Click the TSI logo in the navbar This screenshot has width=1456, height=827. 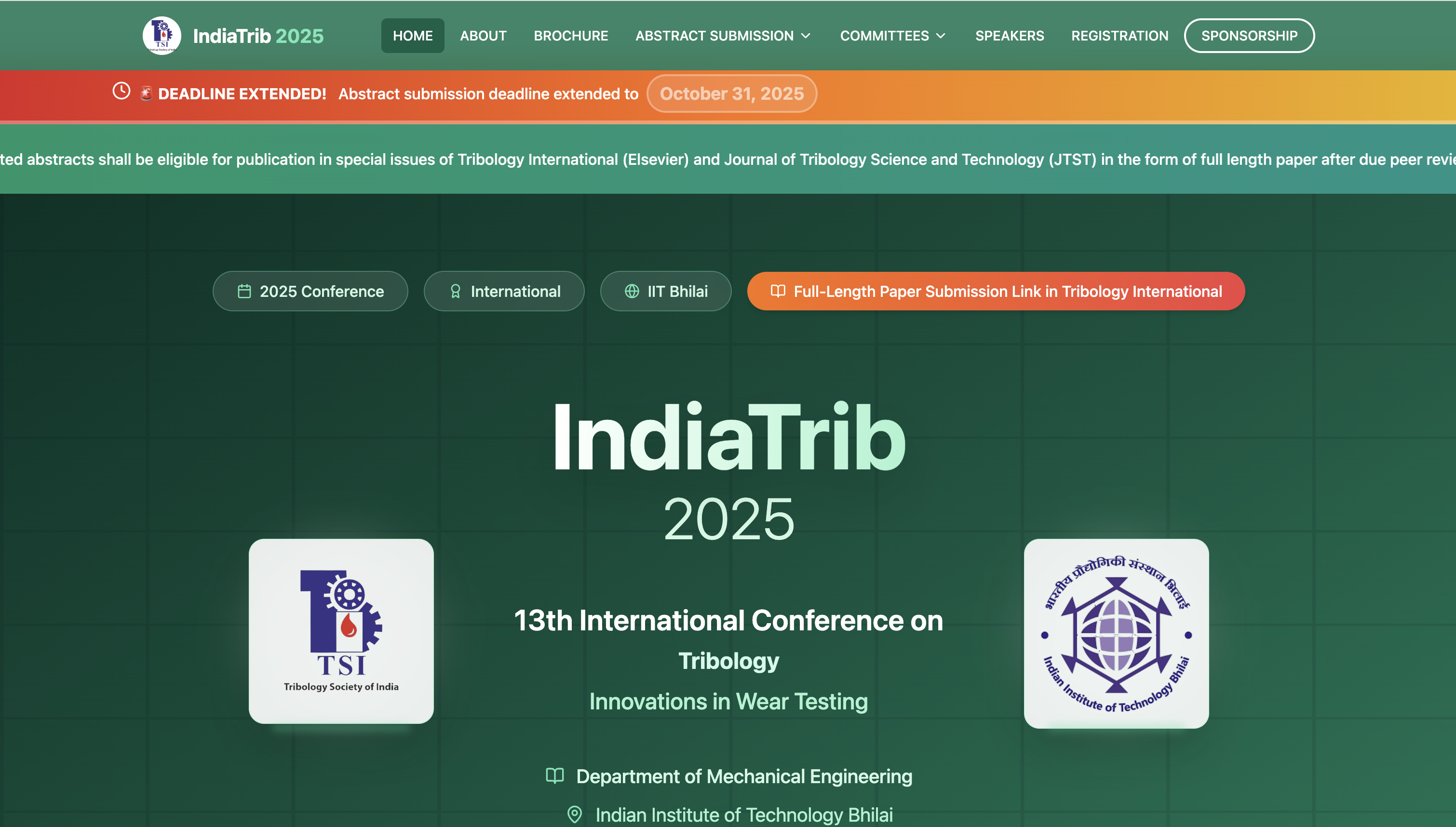[162, 36]
